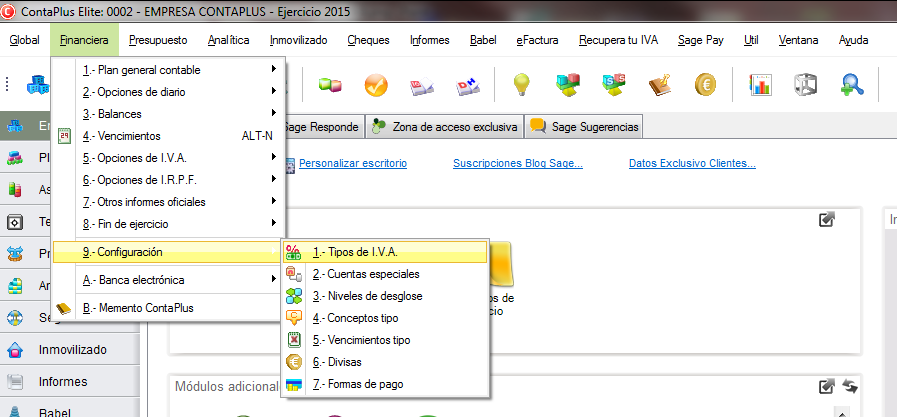Click the D-H book toolbar icon
Screen dimensions: 897x417
469,86
